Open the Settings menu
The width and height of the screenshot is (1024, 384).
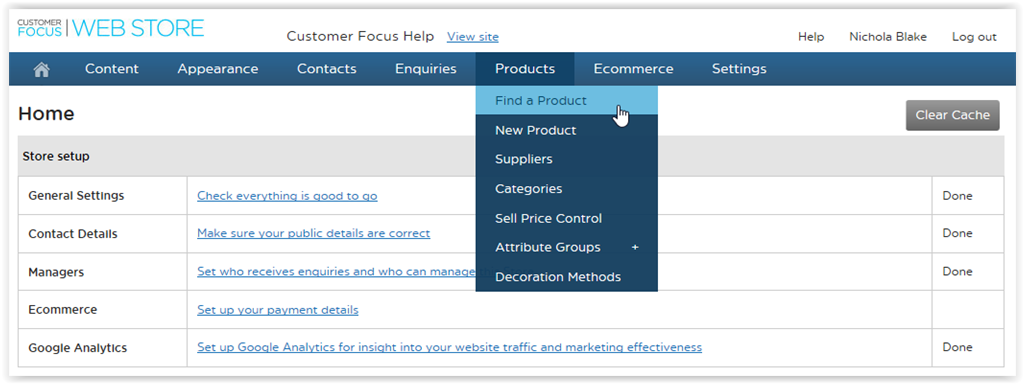click(739, 69)
